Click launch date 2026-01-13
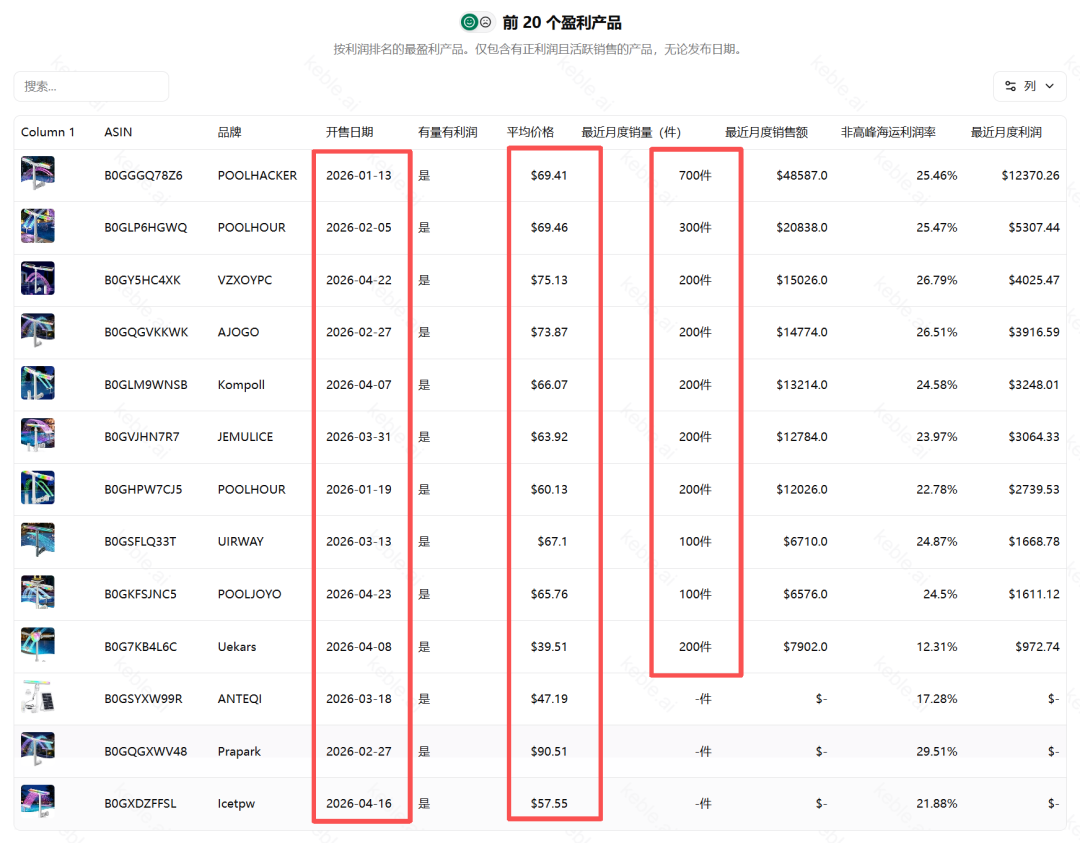Screen dimensions: 1080x843 [359, 176]
